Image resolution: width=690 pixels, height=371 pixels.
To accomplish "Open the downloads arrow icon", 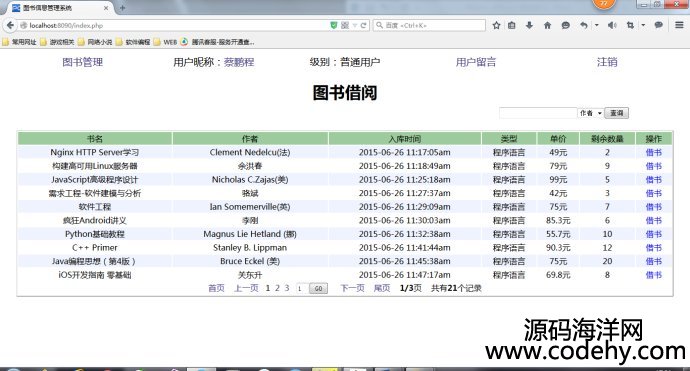I will point(529,26).
